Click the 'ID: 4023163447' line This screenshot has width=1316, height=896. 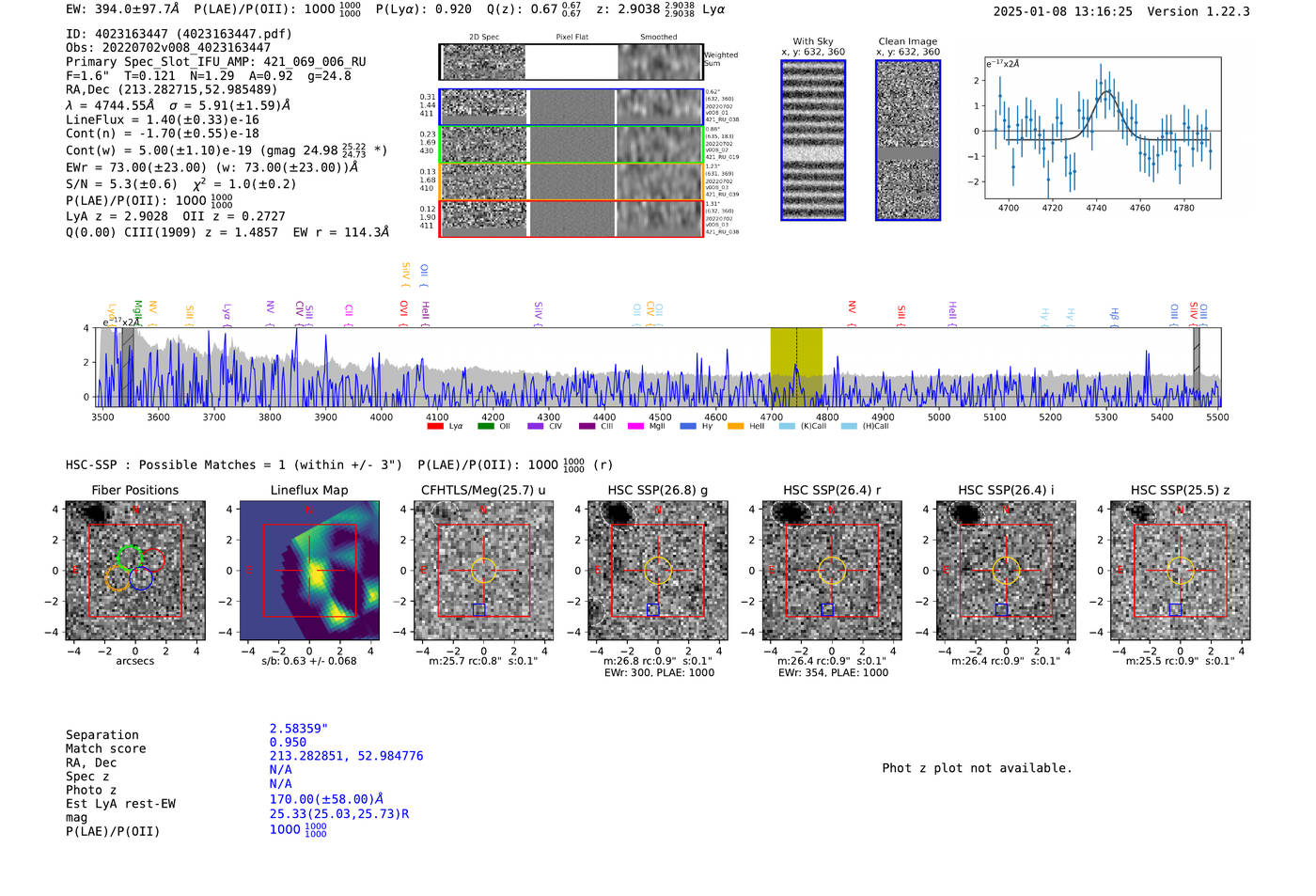pyautogui.click(x=179, y=34)
